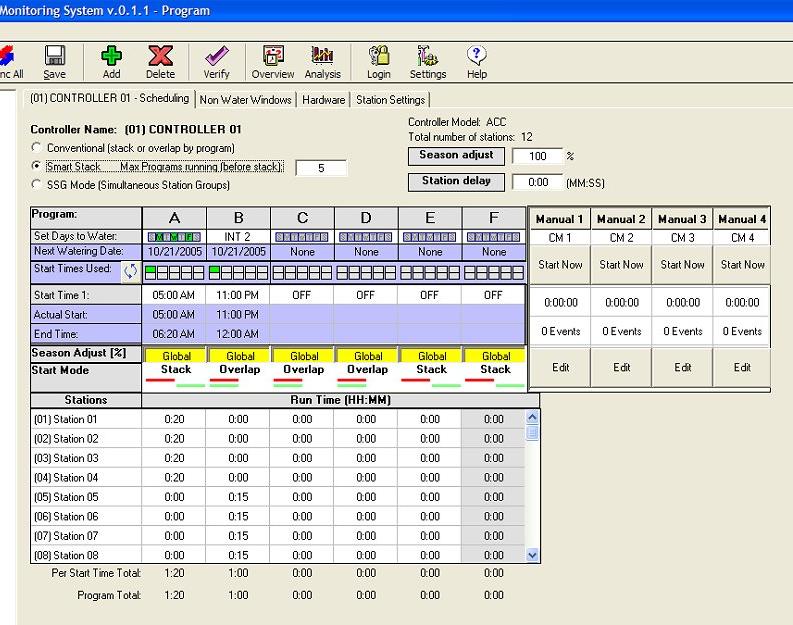Click Program A Start Time 1 05:00 AM

[173, 295]
